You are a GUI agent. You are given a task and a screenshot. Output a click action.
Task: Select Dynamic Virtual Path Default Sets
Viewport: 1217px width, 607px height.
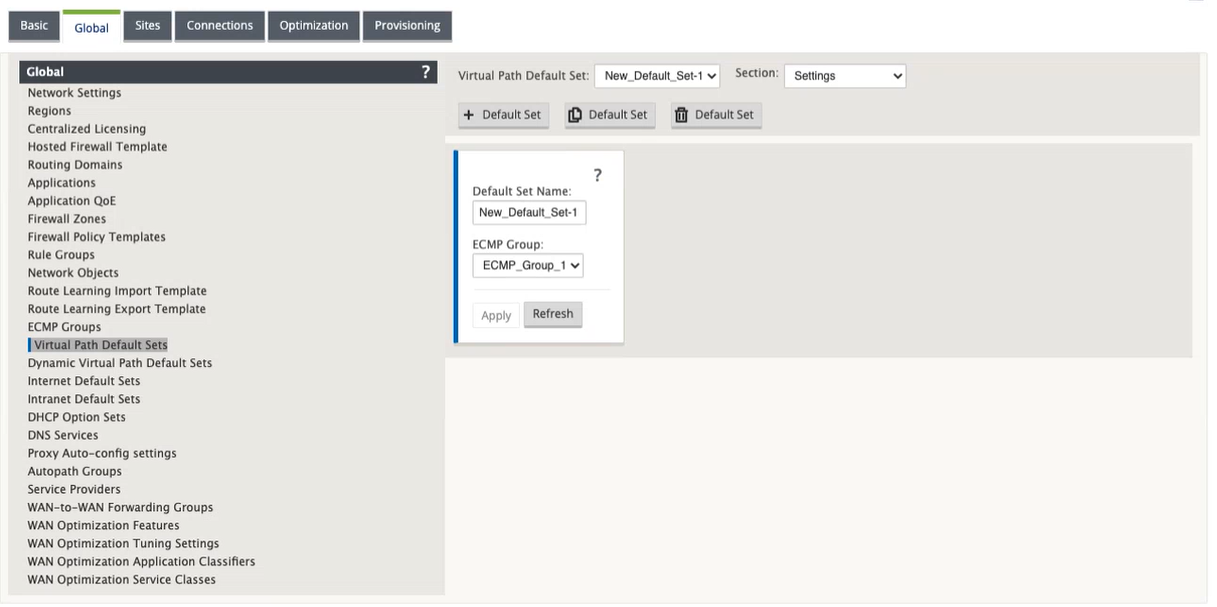coord(120,363)
